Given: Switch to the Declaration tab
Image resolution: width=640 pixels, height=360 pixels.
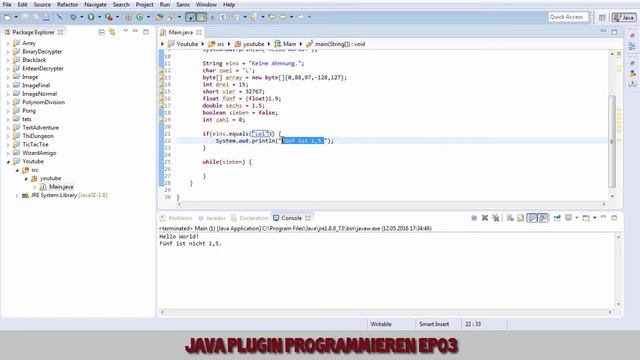Looking at the screenshot, I should tap(249, 218).
